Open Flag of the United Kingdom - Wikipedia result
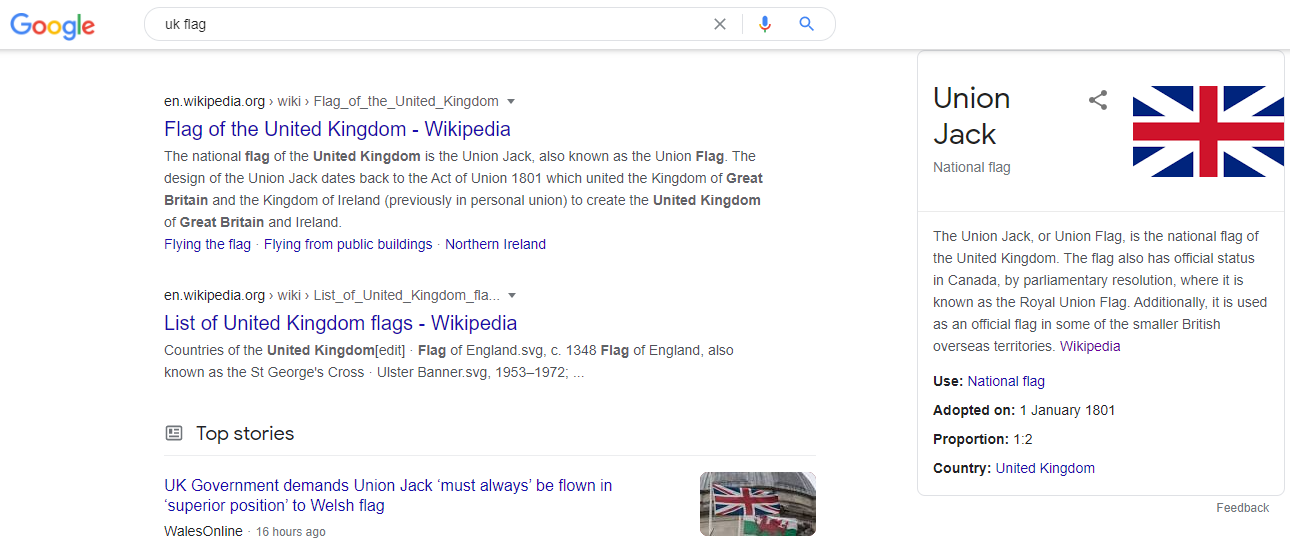 pyautogui.click(x=337, y=129)
